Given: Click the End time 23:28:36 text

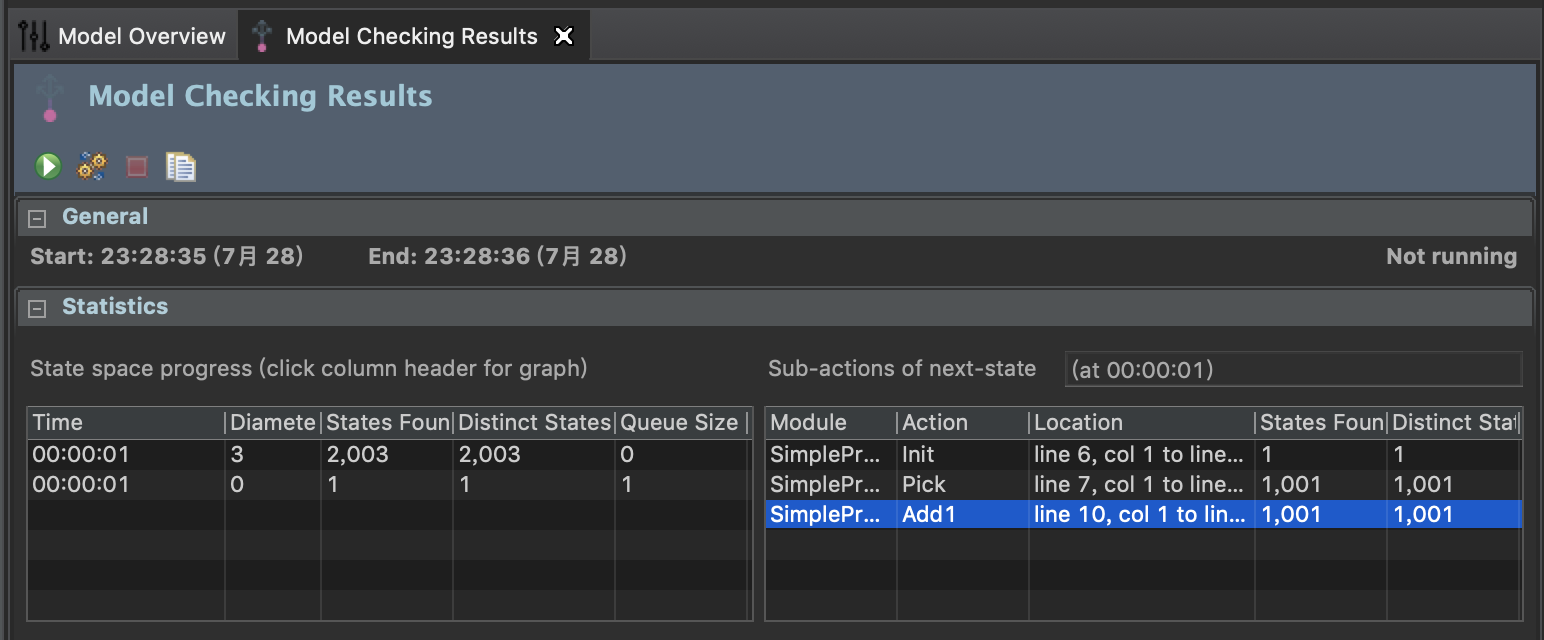Looking at the screenshot, I should tap(497, 257).
